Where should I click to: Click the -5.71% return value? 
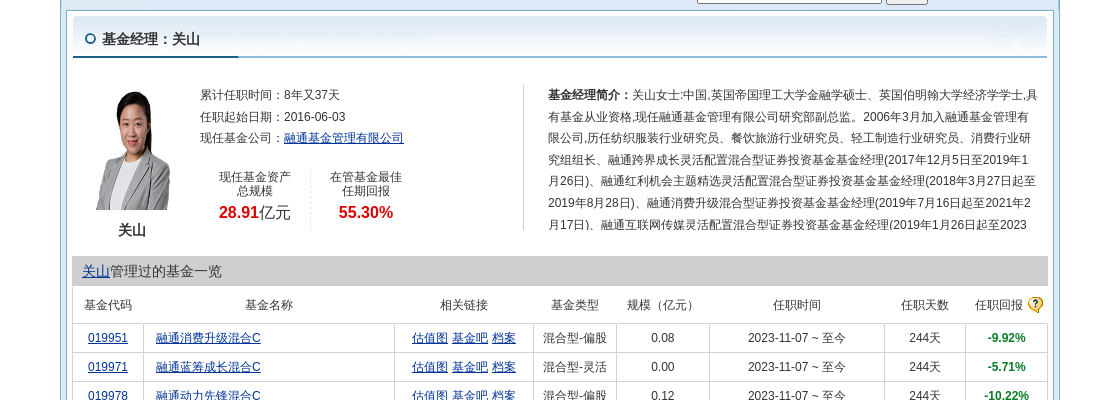[x=1006, y=367]
